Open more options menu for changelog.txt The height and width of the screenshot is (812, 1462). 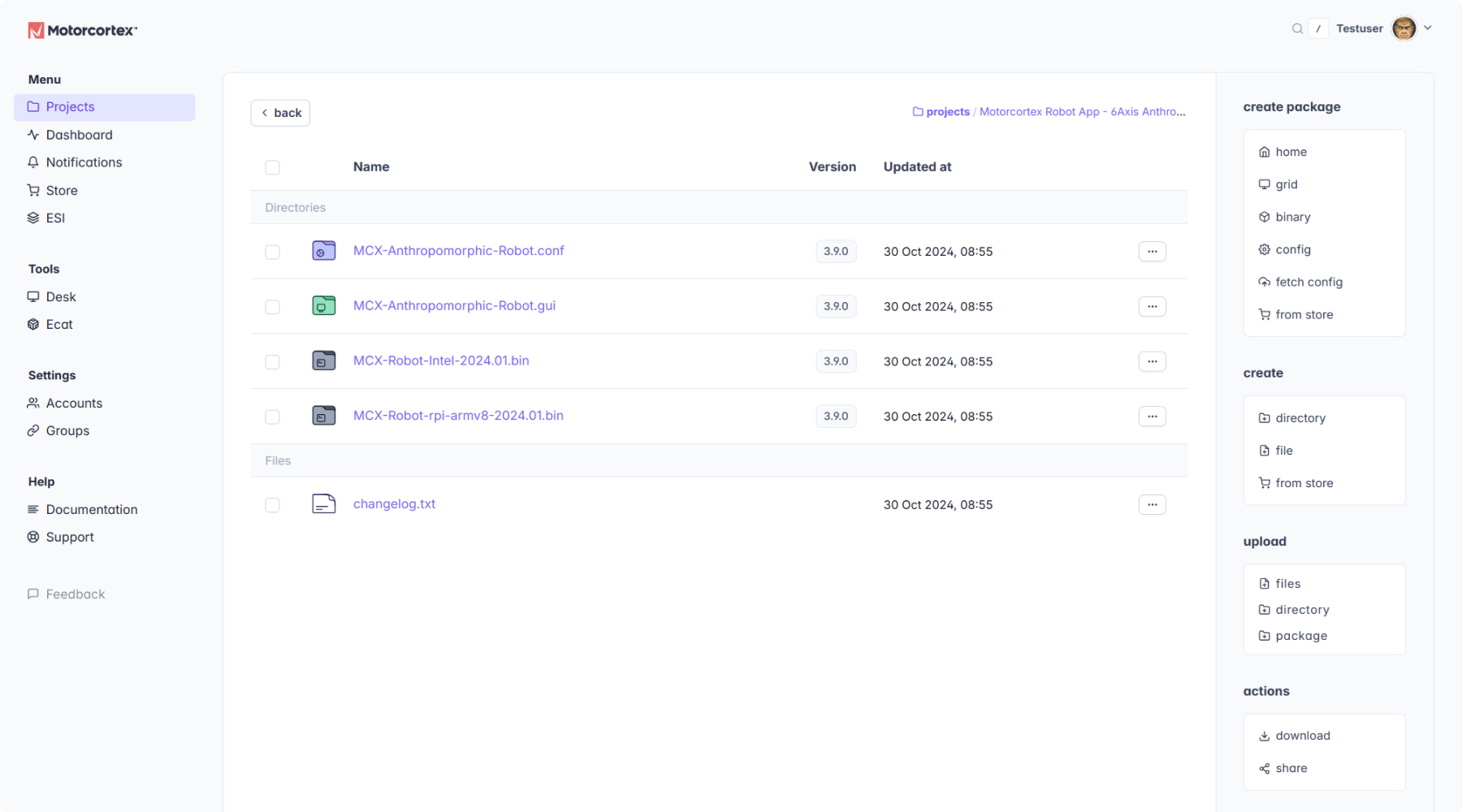[x=1152, y=504]
